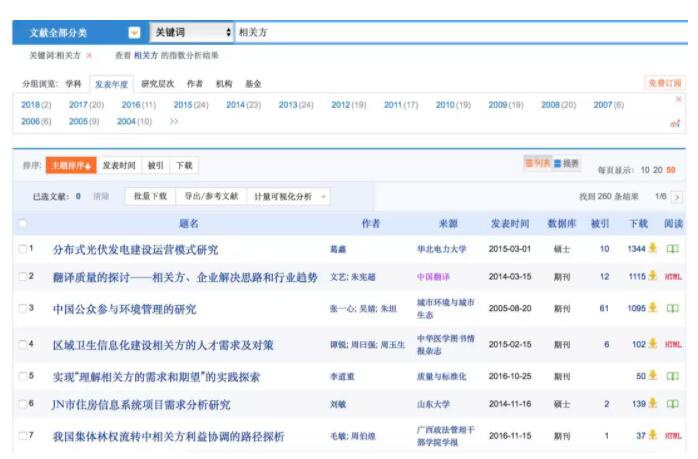Select checkbox for result 4
Image resolution: width=698 pixels, height=459 pixels.
click(x=23, y=345)
